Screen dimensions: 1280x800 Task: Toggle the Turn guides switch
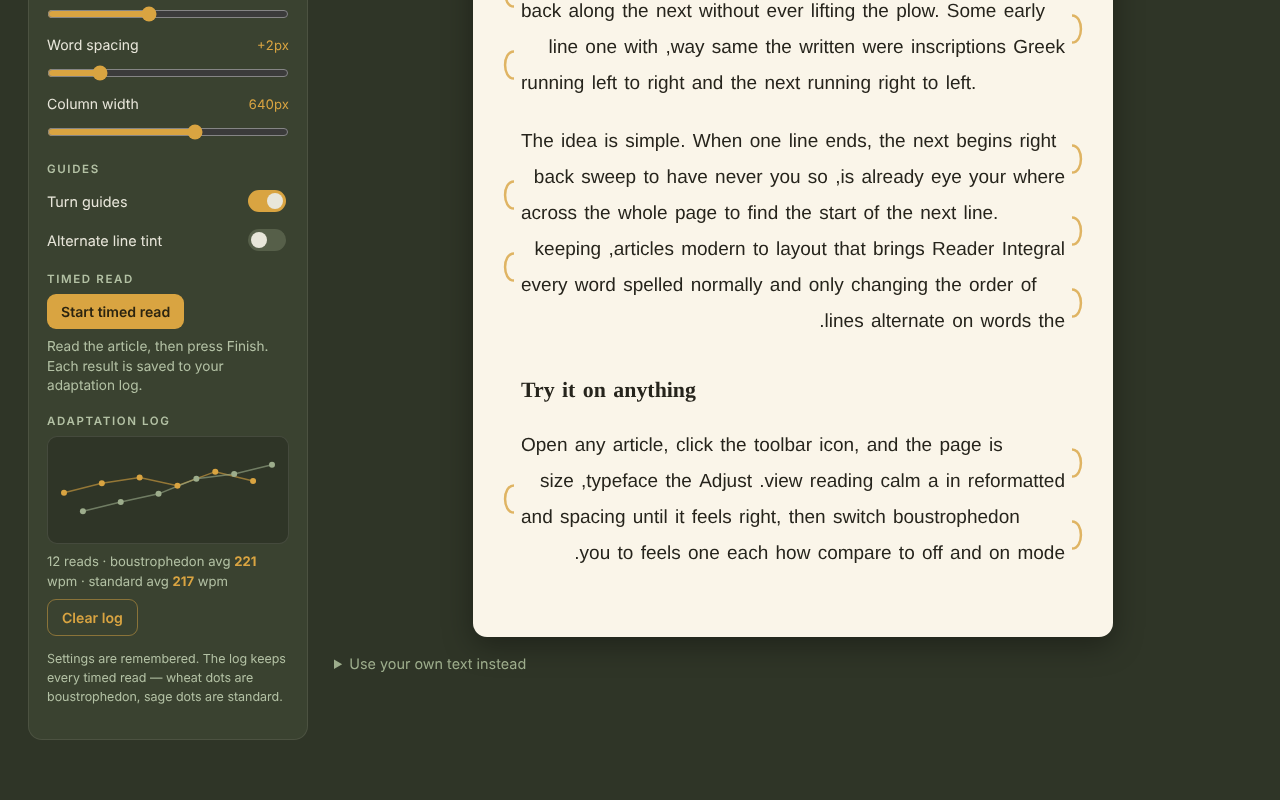tap(267, 201)
